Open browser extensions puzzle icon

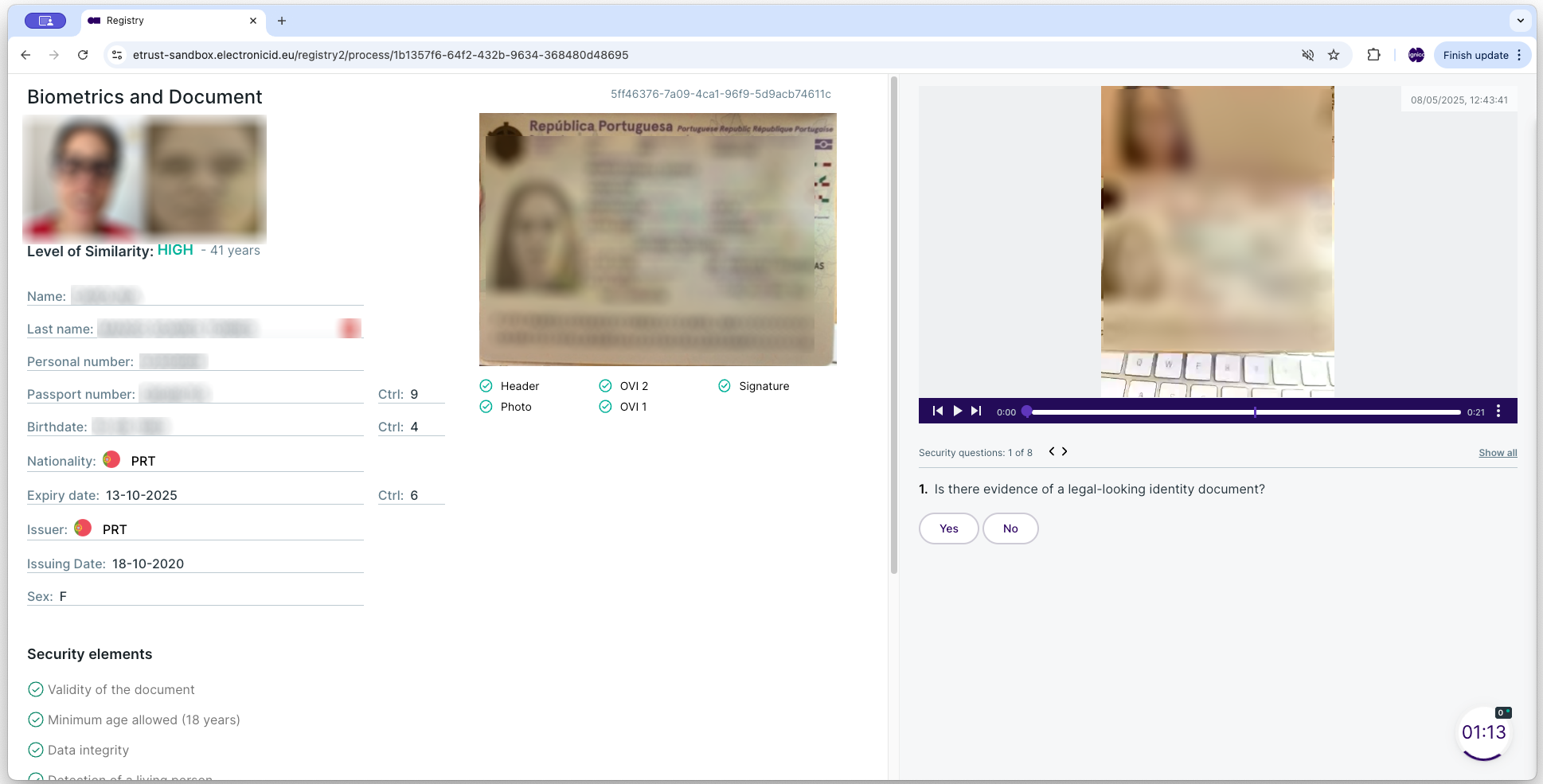tap(1373, 55)
